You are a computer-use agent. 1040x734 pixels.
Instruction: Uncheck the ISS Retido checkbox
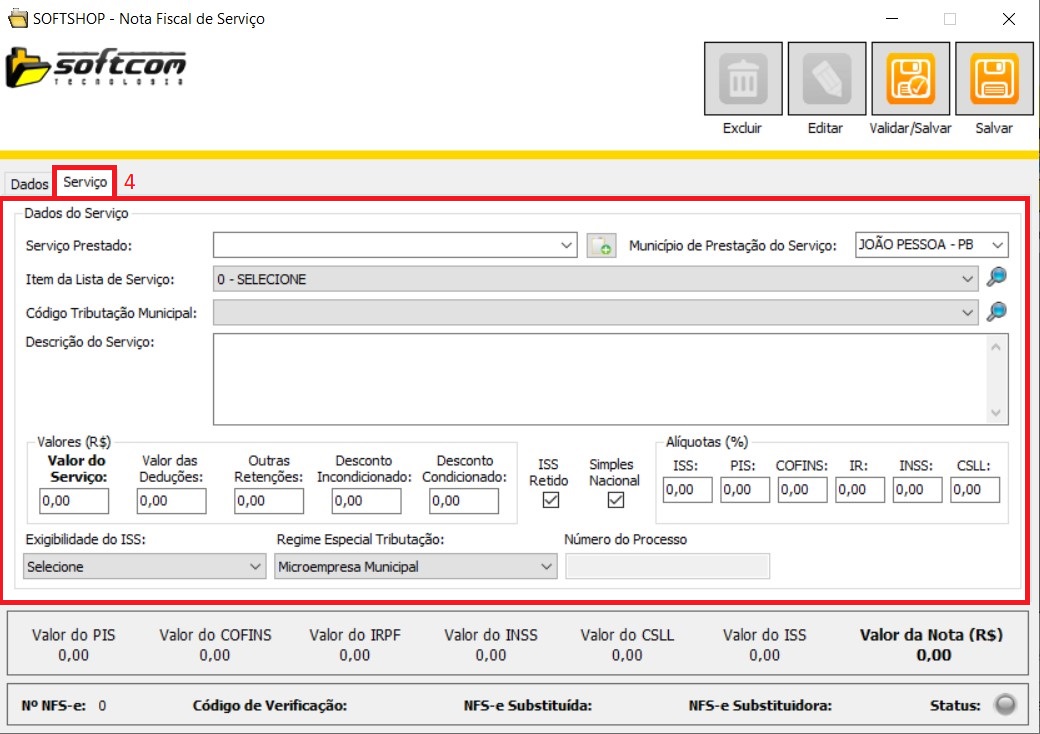pyautogui.click(x=549, y=501)
